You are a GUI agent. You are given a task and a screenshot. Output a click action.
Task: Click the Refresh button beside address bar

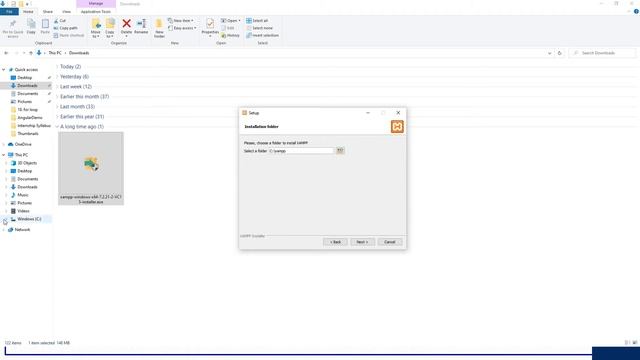point(560,53)
